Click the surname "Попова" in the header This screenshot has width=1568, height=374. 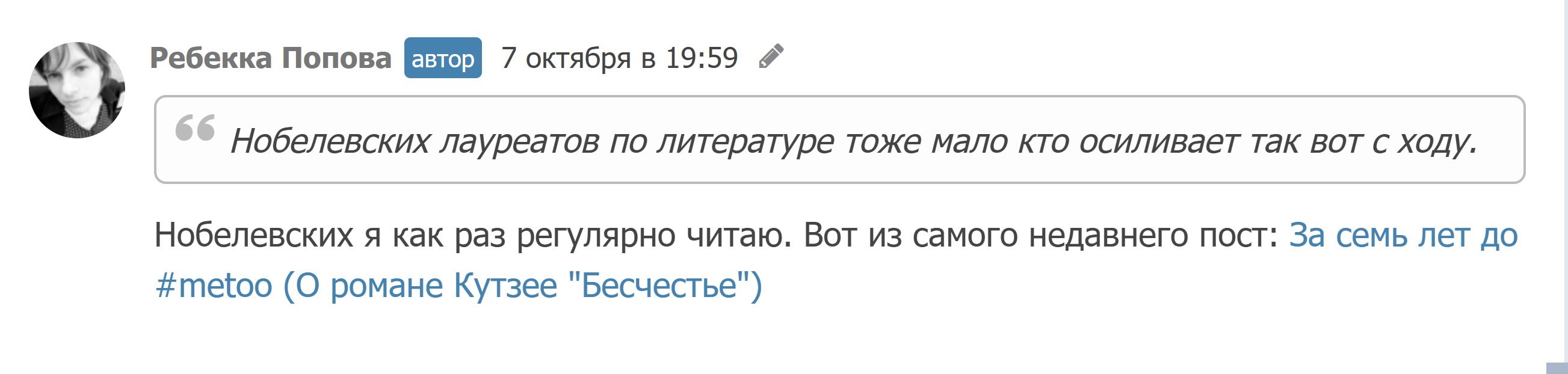tap(336, 58)
